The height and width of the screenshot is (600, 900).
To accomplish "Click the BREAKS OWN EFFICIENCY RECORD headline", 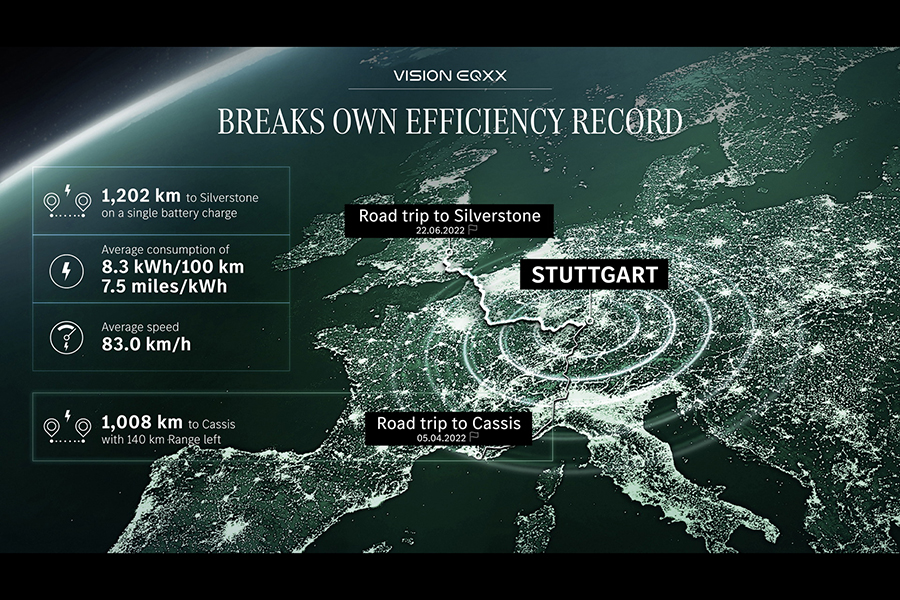I will coord(449,121).
